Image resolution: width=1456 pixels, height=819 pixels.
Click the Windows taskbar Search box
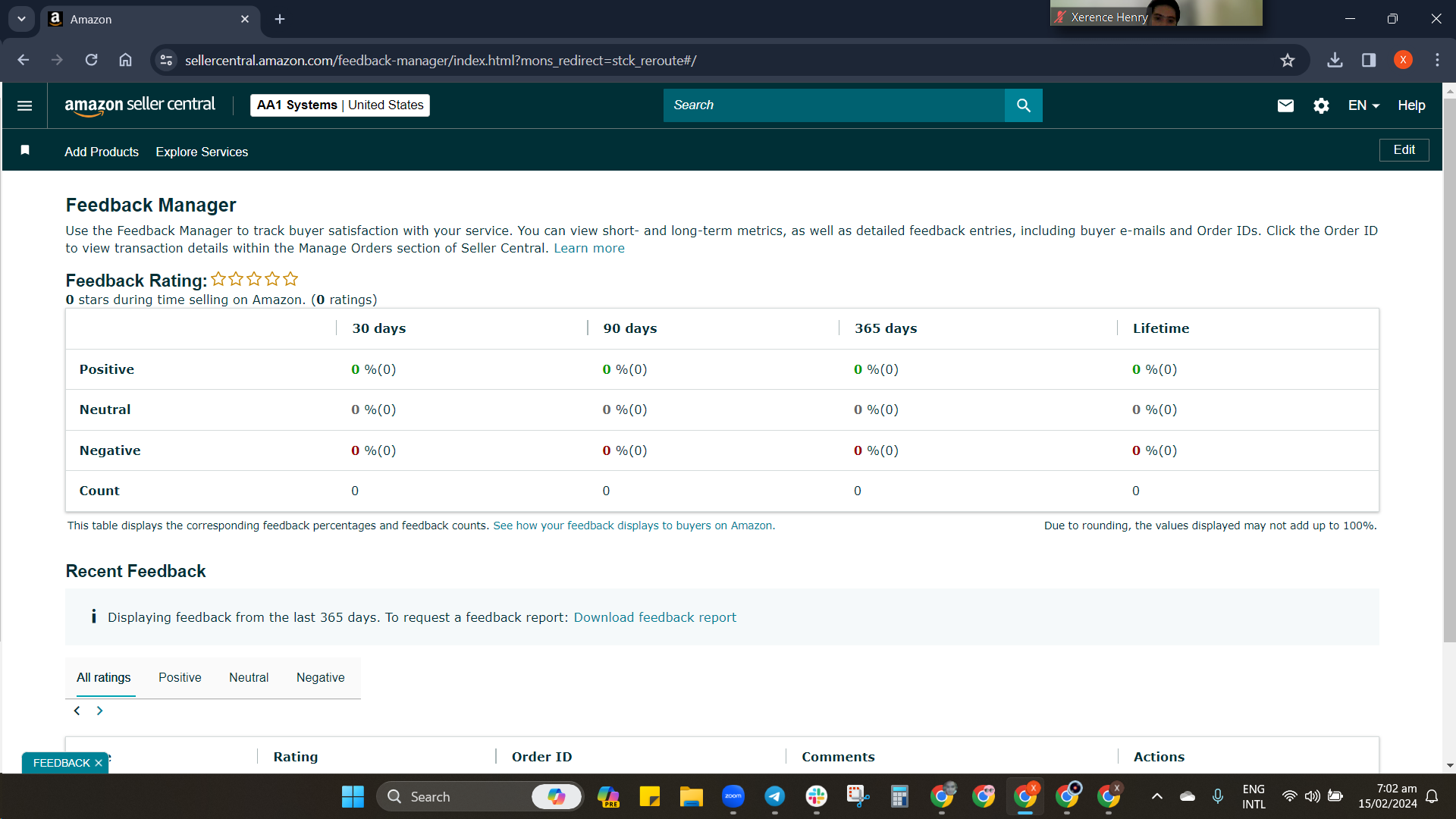(479, 796)
